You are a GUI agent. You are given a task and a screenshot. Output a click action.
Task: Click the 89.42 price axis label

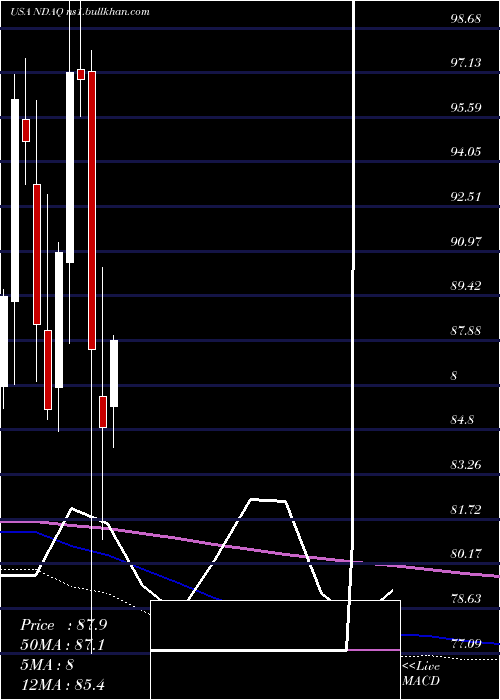click(x=466, y=286)
